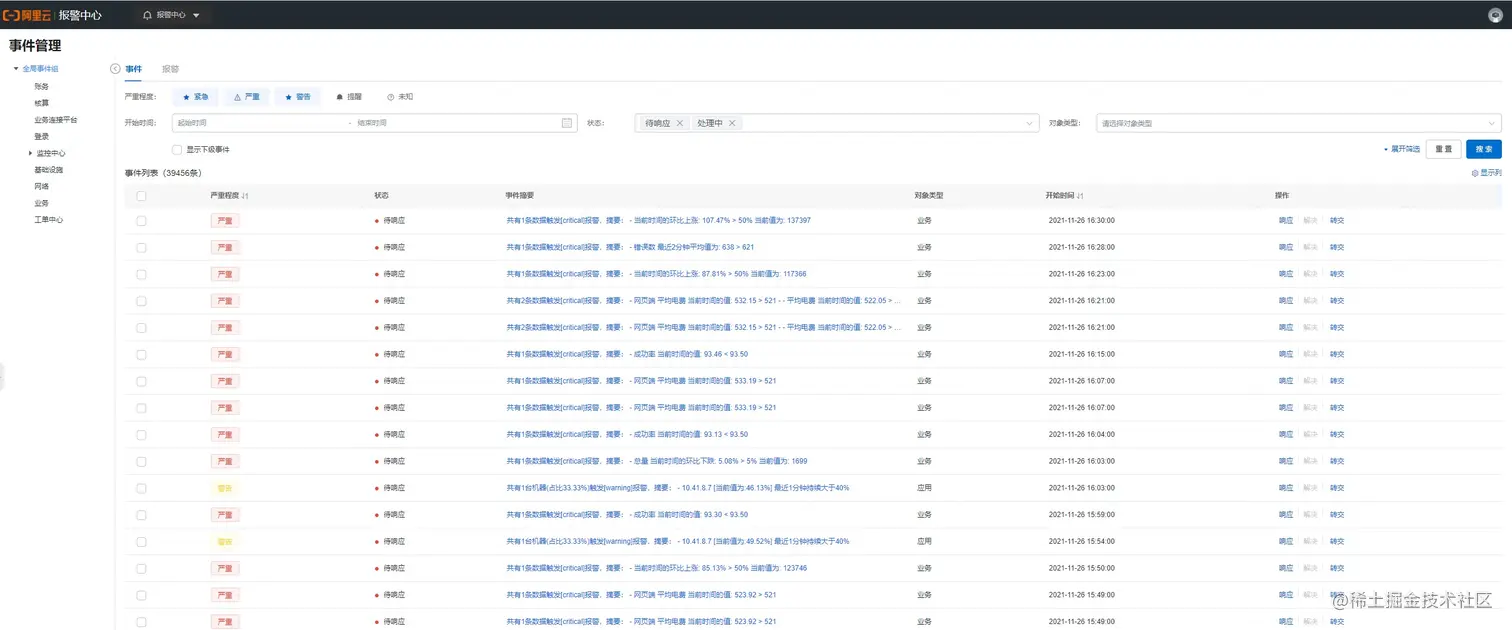Sort by the 开始时间 column sort icon
Viewport: 1512px width, 630px height.
click(1081, 196)
